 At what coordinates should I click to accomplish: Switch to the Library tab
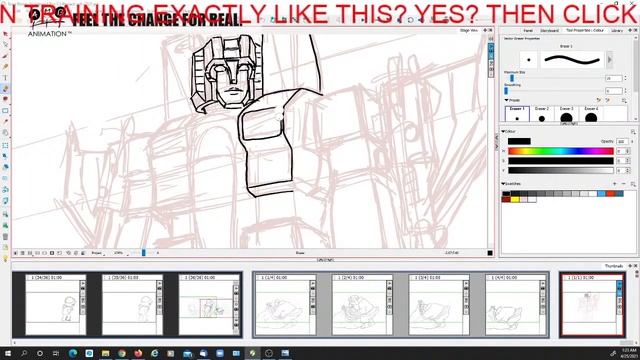(617, 31)
